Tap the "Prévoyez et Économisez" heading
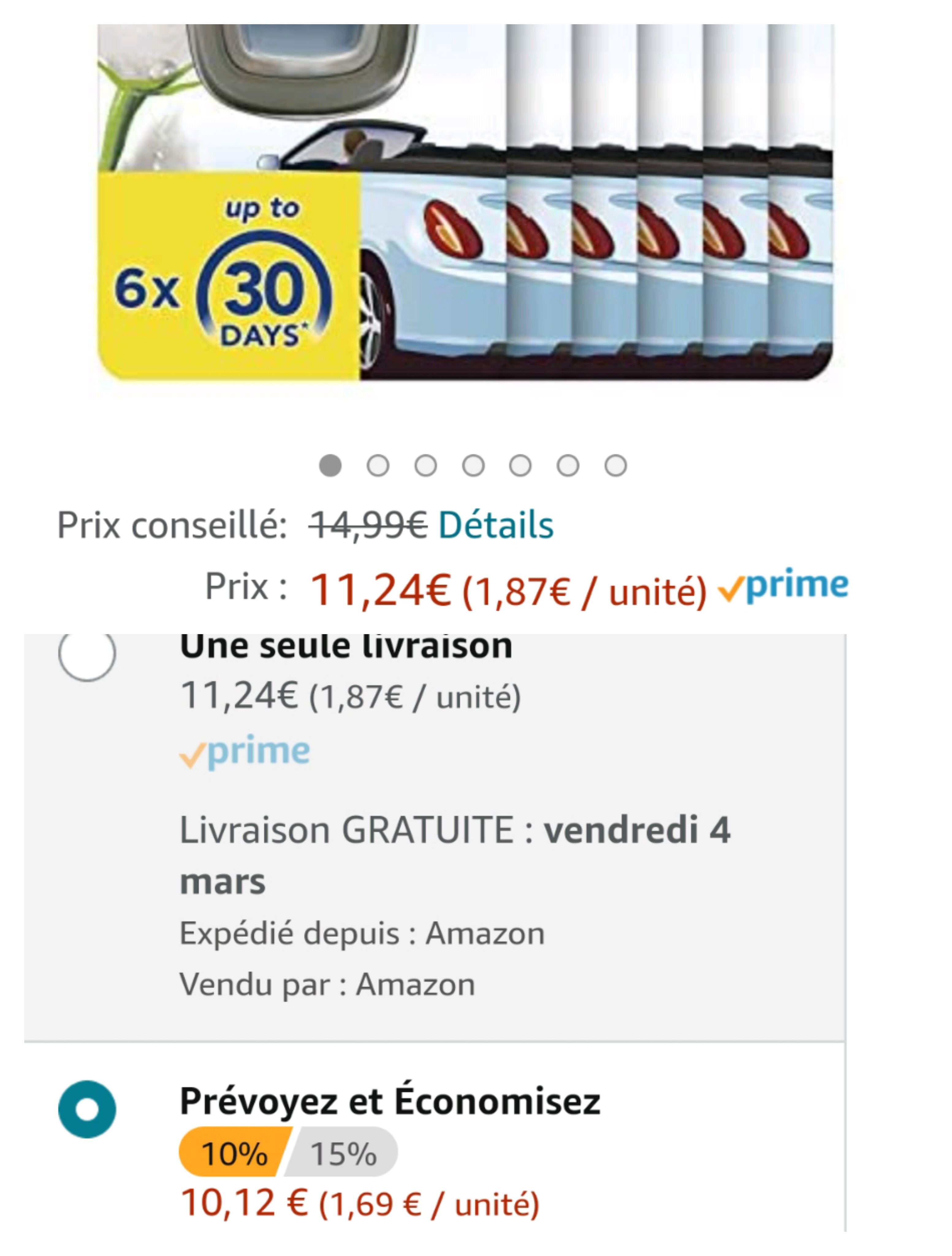 point(390,1101)
